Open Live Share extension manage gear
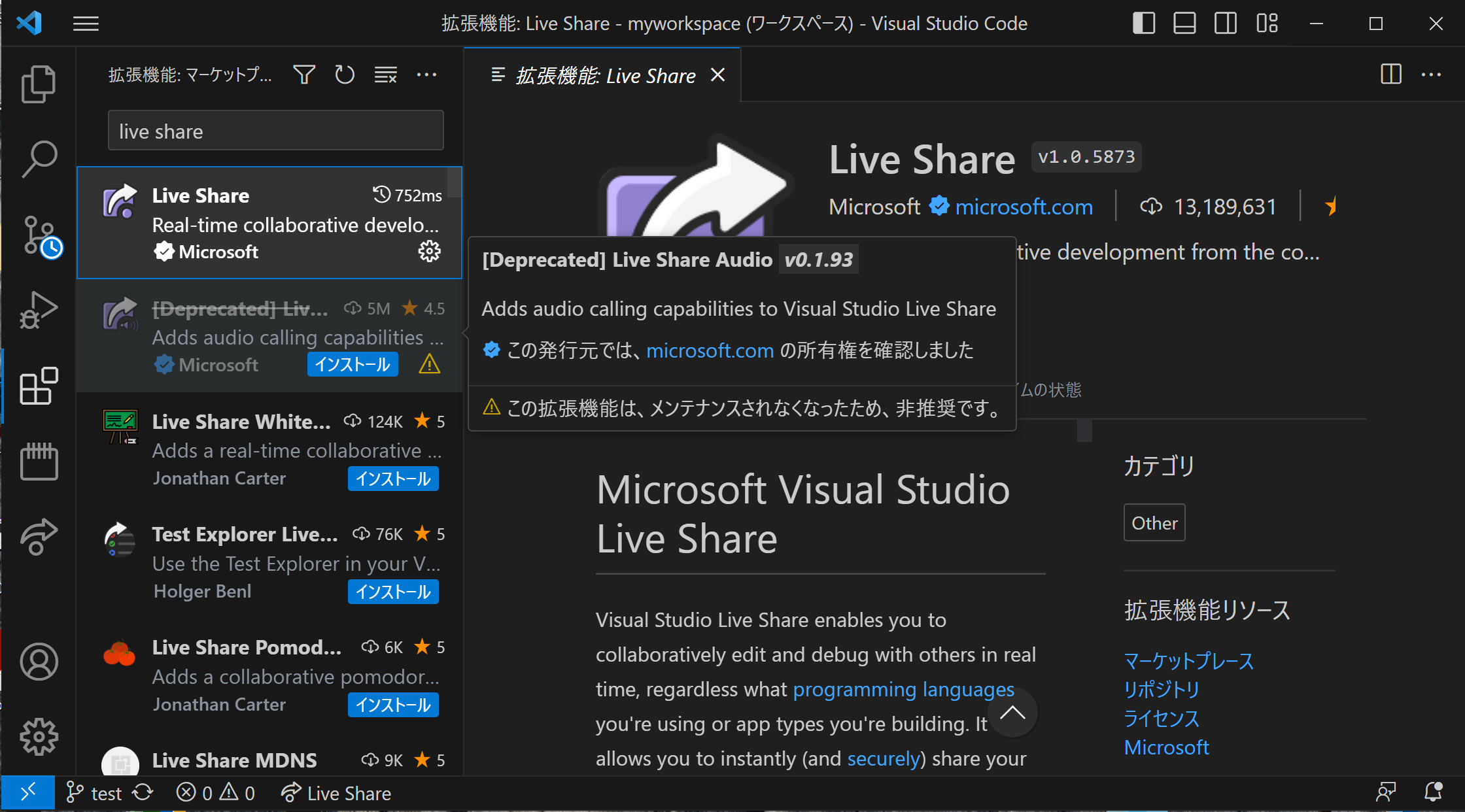This screenshot has width=1465, height=812. tap(430, 252)
